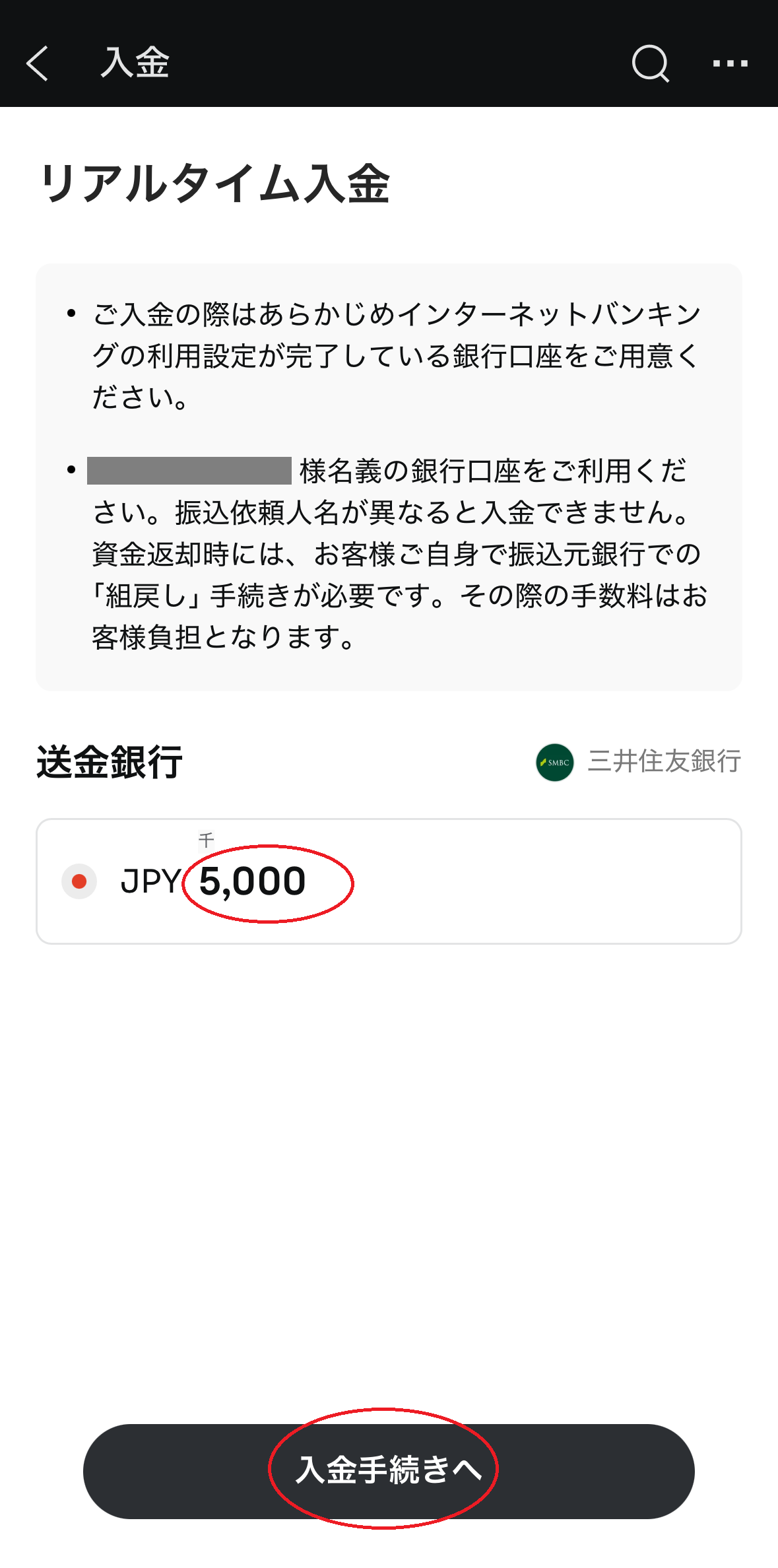Tap the gray redacted account holder name
Screen dimensions: 778x1568
pos(189,471)
